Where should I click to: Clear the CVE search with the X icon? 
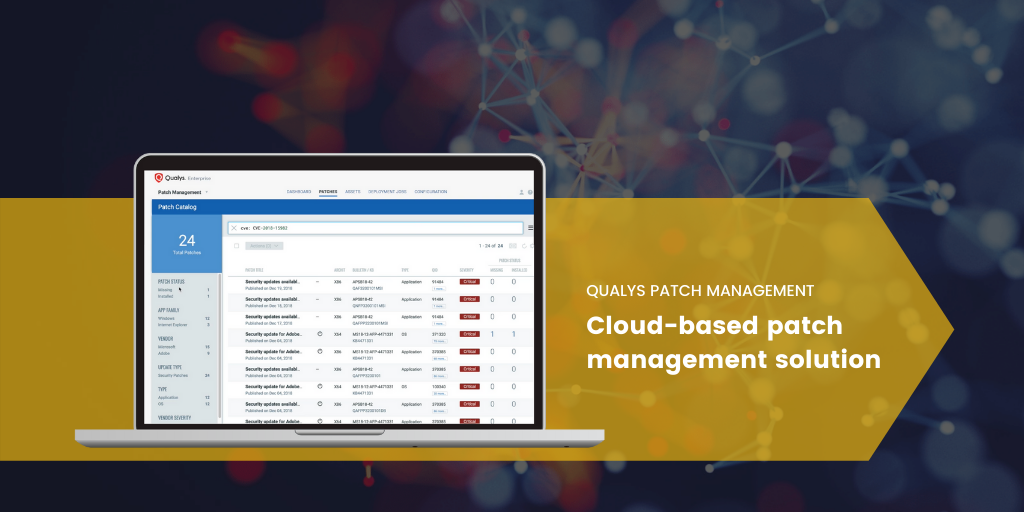(x=234, y=228)
